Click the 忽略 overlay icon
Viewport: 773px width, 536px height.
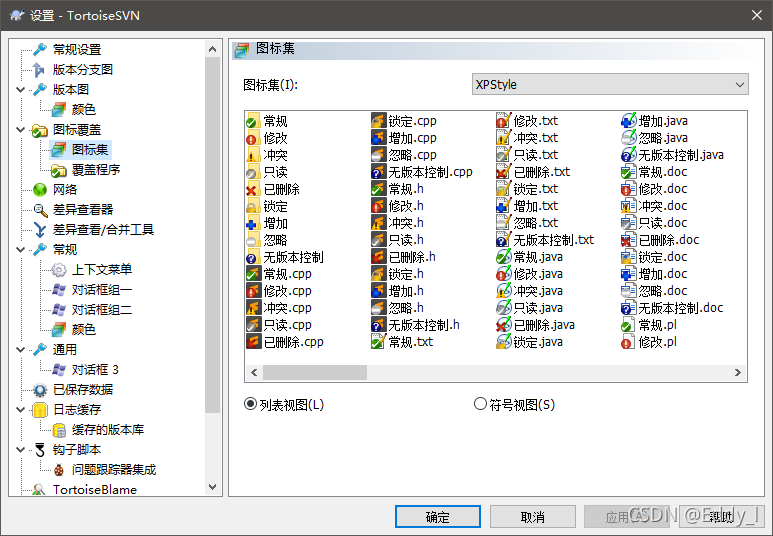click(x=253, y=240)
